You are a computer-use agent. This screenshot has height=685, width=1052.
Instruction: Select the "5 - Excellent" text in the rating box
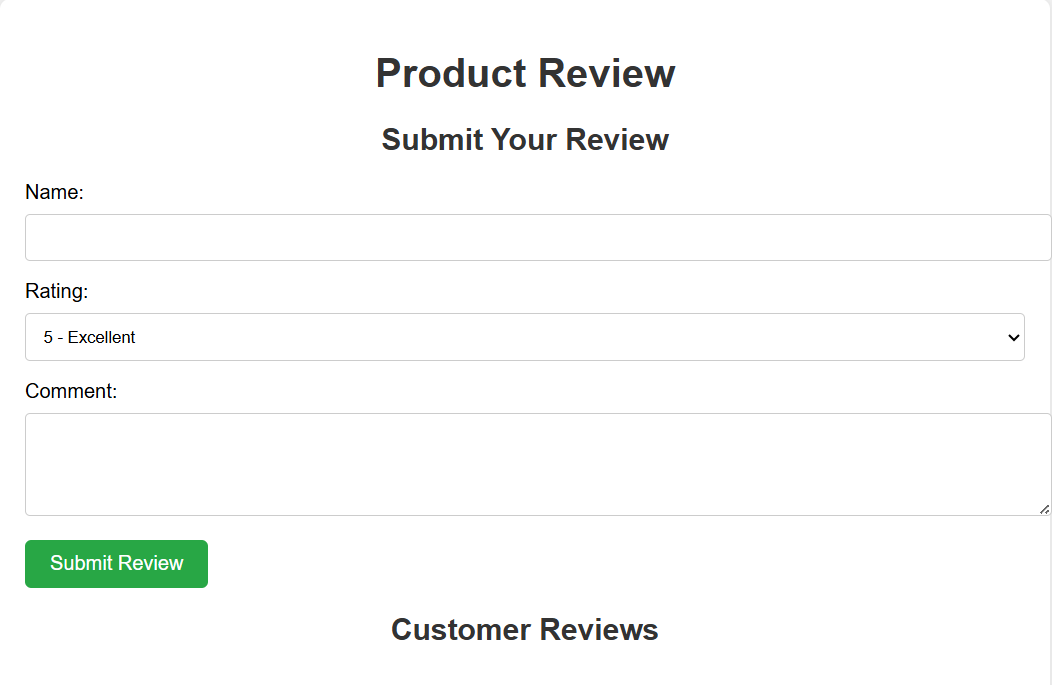pos(89,337)
